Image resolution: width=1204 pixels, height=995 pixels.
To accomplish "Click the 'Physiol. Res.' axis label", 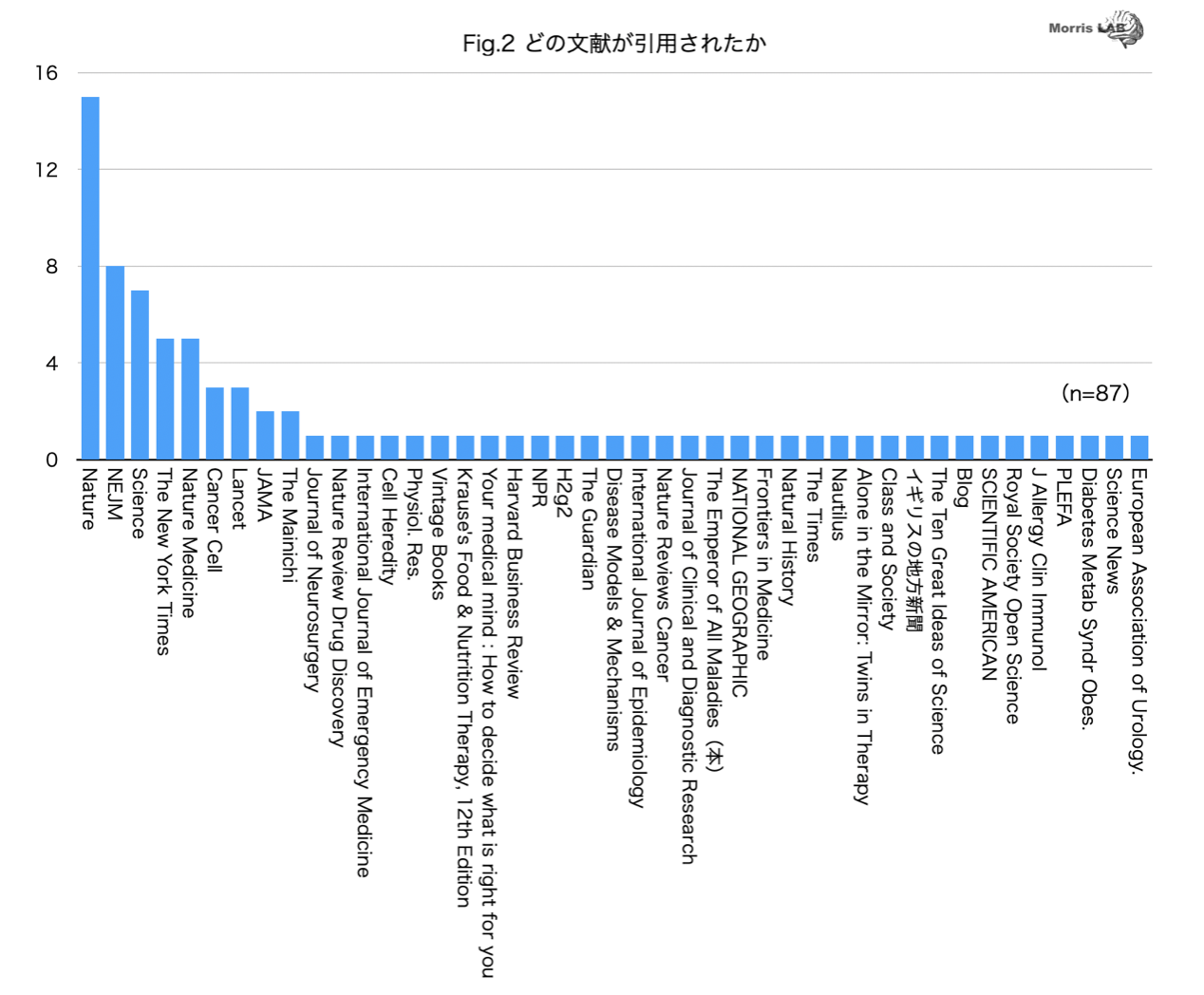I will (413, 522).
